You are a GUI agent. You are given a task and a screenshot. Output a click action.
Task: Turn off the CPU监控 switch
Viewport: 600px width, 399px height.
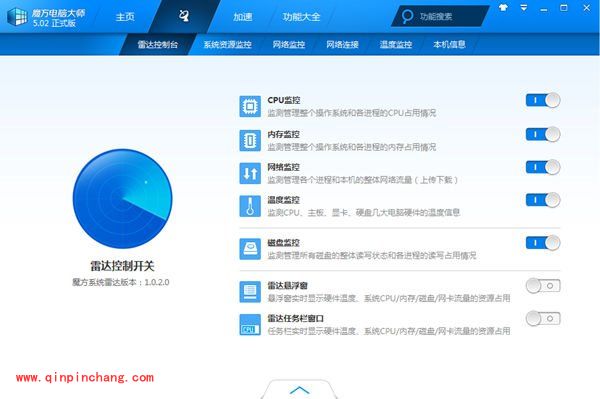(543, 100)
